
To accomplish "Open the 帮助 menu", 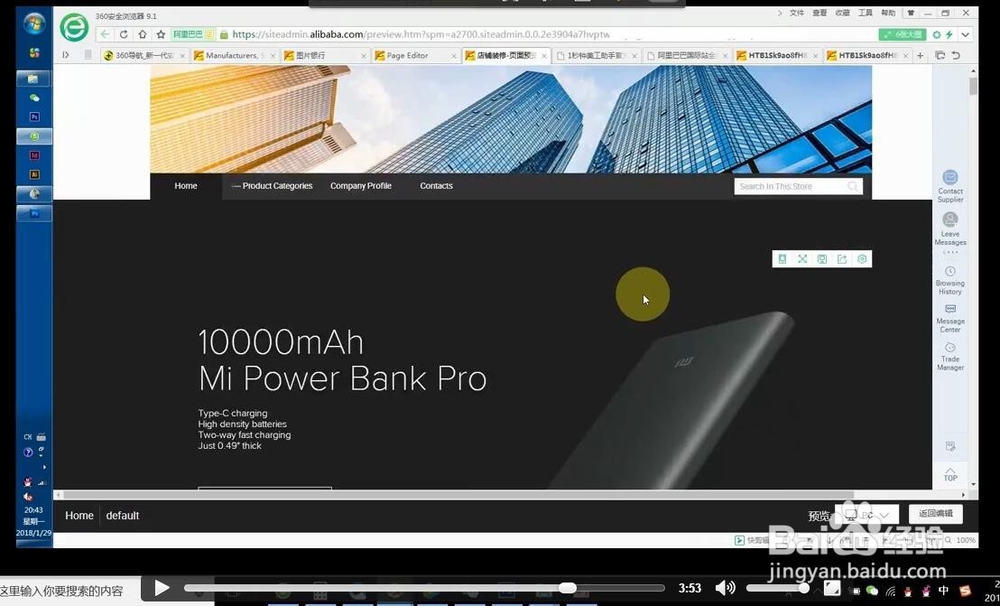I will click(888, 13).
